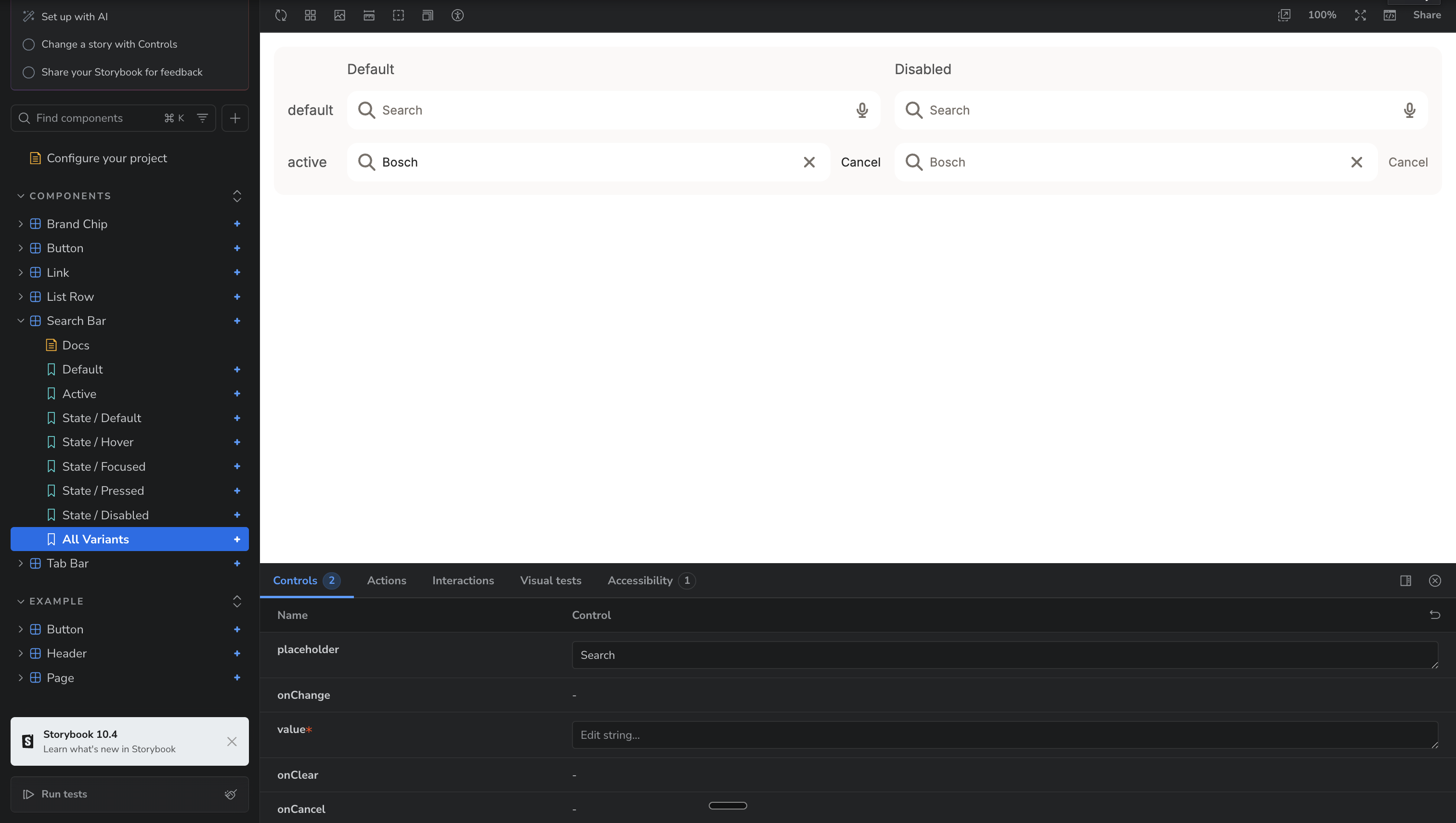Reset controls with the undo icon
1456x823 pixels.
pos(1434,615)
